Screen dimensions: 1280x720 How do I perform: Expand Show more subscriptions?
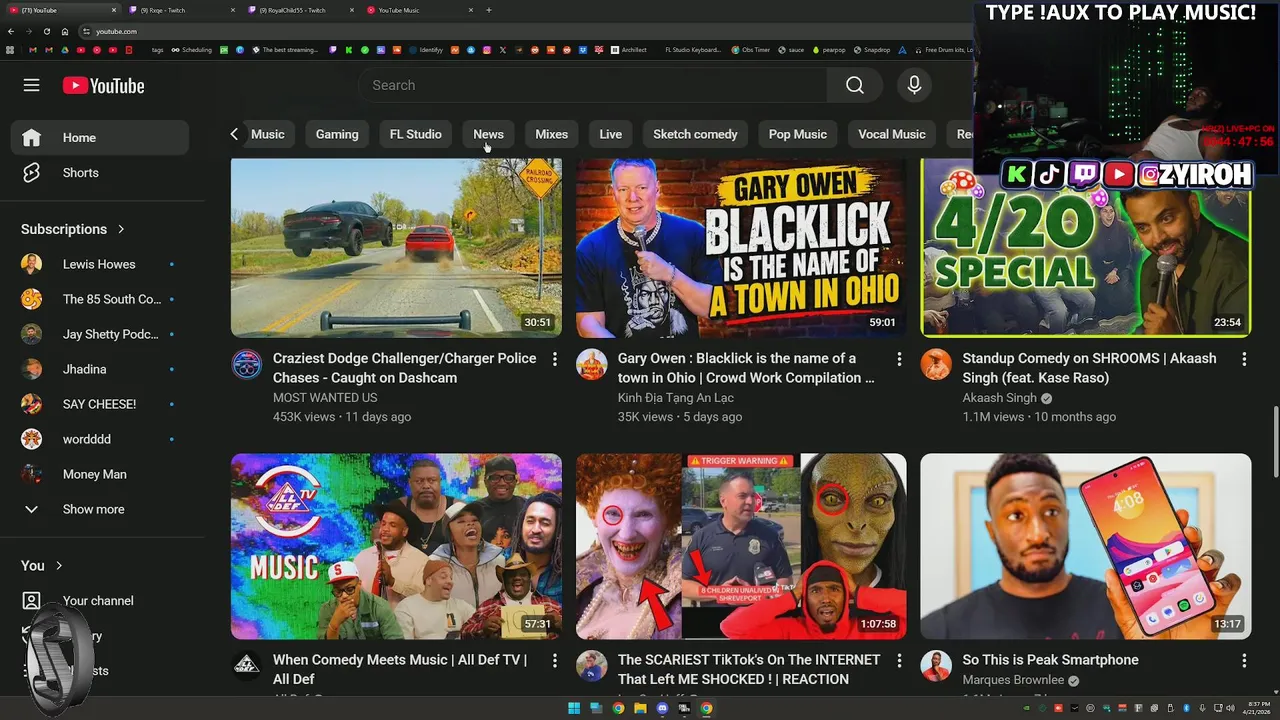pyautogui.click(x=93, y=509)
